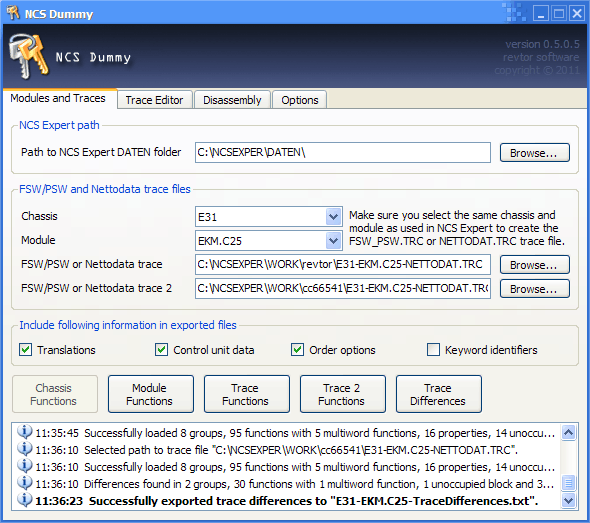Export with the Trace Differences button

pos(438,394)
